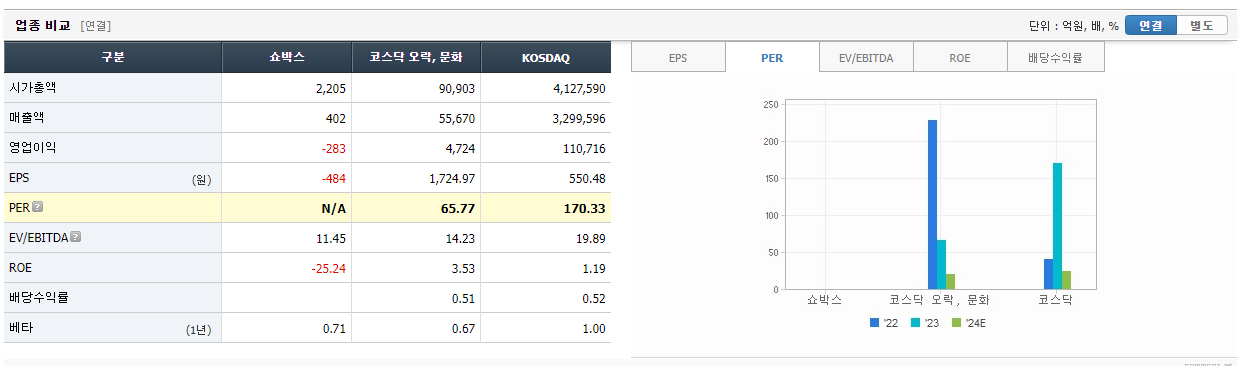Click the sector sales value 55,670
1242x366 pixels.
[456, 119]
